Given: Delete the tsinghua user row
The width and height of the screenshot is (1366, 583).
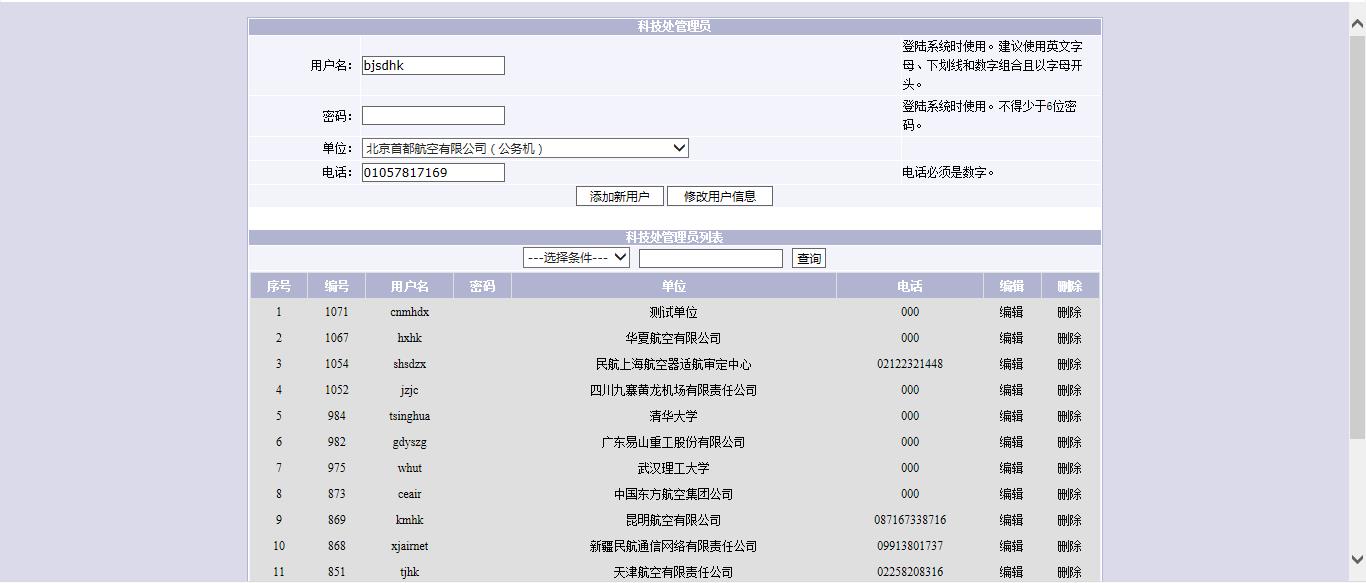Looking at the screenshot, I should [1069, 416].
